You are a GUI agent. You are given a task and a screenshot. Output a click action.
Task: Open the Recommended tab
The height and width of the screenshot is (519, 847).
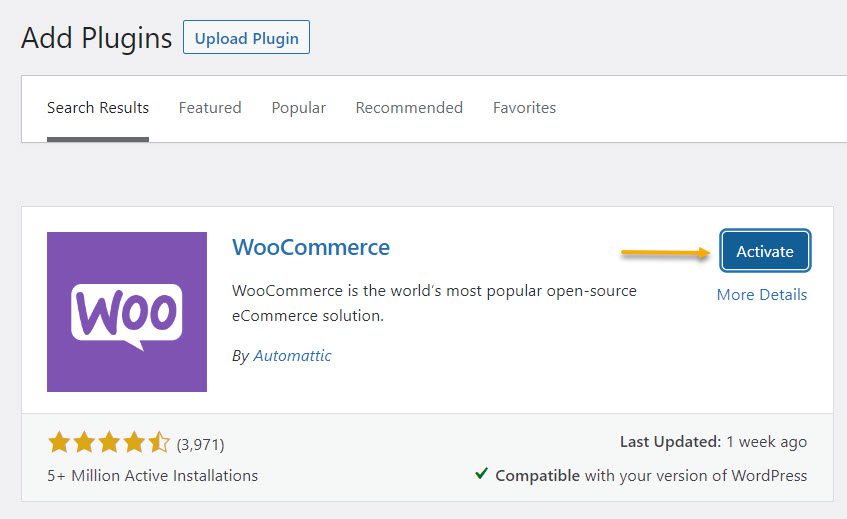(x=409, y=108)
